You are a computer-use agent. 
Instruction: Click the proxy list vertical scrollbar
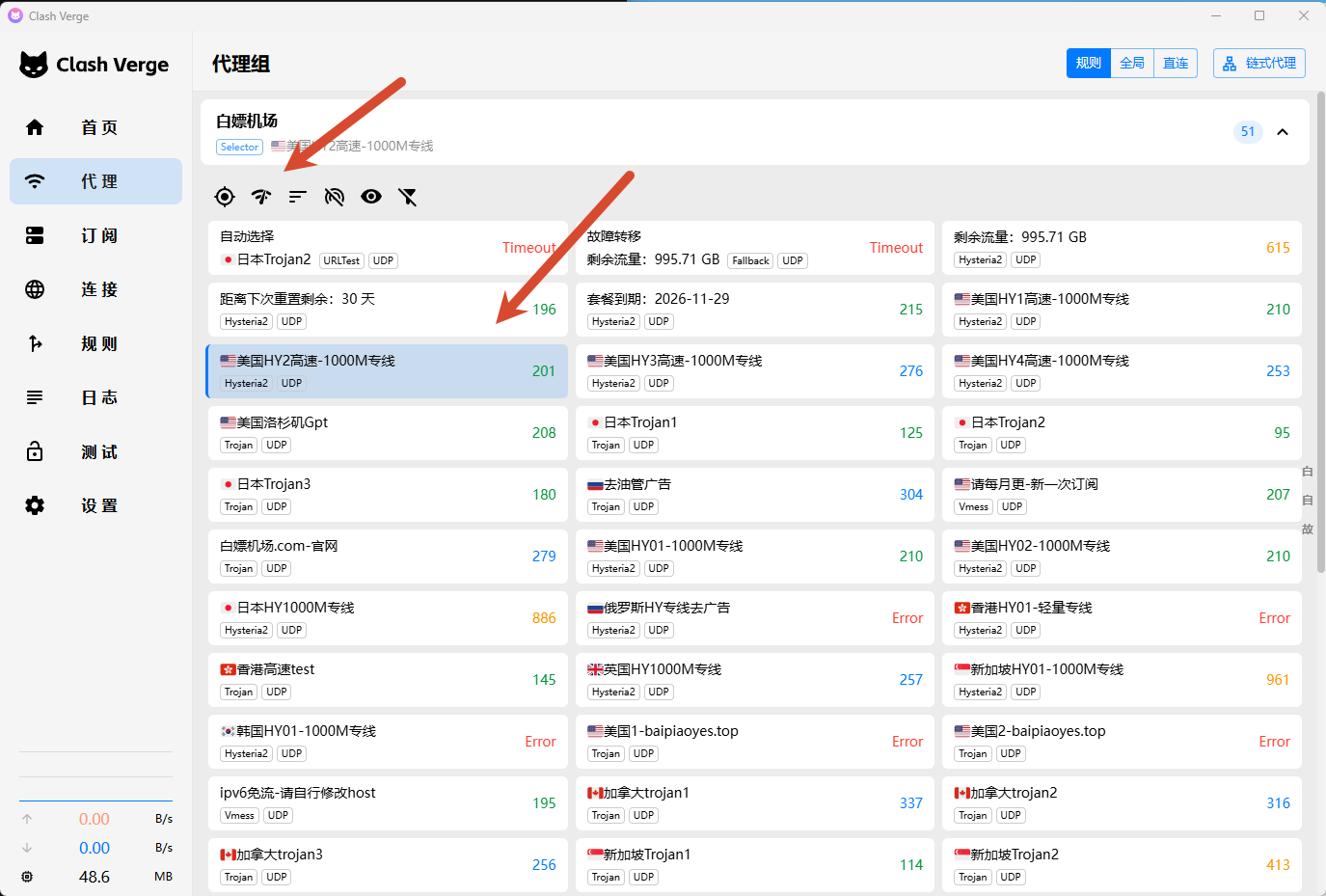1321,333
